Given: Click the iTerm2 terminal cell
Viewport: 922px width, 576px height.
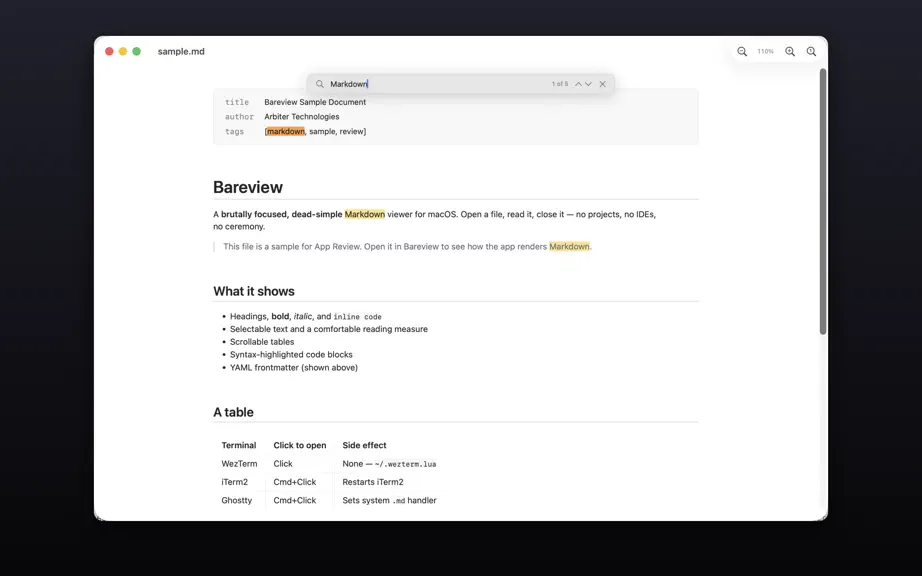Looking at the screenshot, I should click(235, 482).
